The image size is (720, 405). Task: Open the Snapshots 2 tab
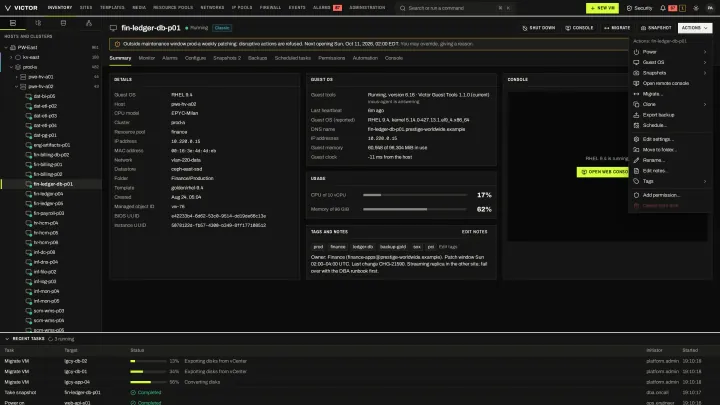pos(227,58)
